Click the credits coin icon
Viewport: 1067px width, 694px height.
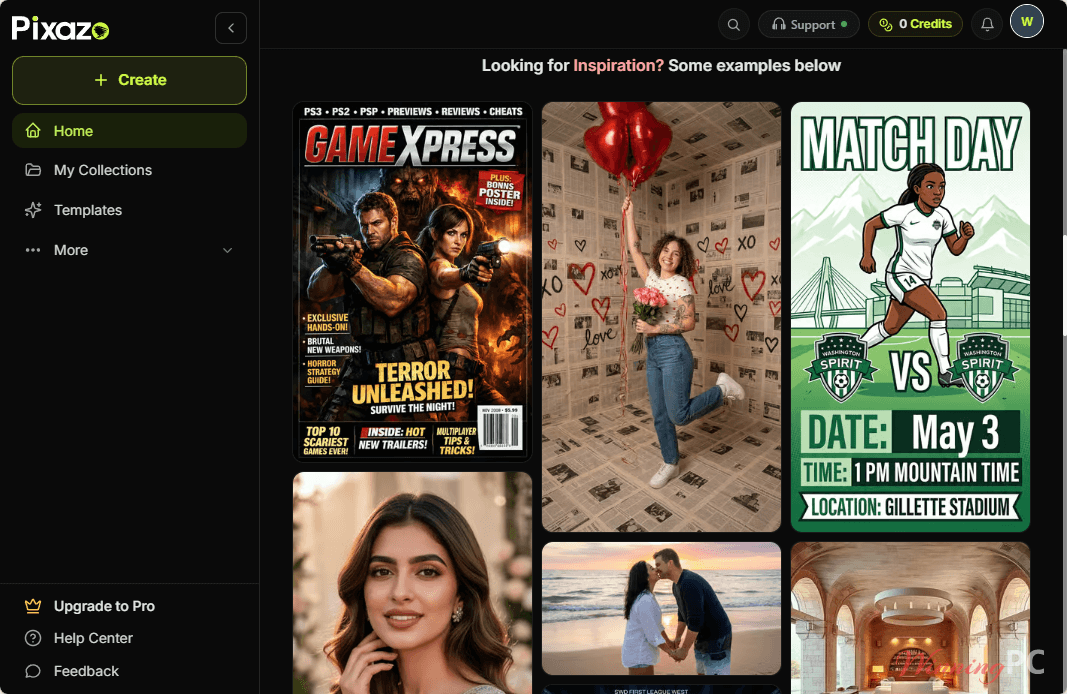885,24
